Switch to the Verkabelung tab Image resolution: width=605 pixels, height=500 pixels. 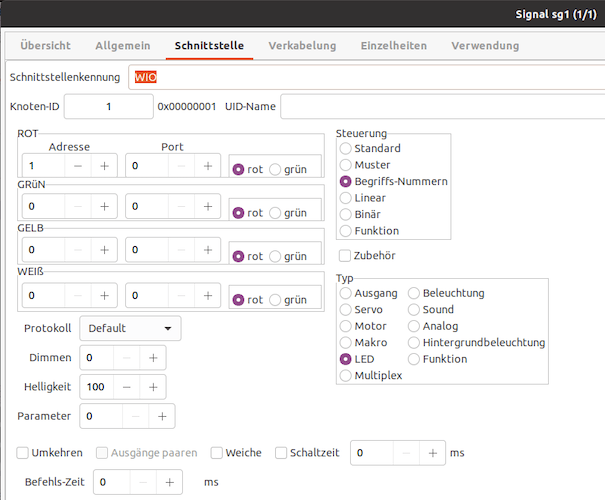tap(302, 46)
